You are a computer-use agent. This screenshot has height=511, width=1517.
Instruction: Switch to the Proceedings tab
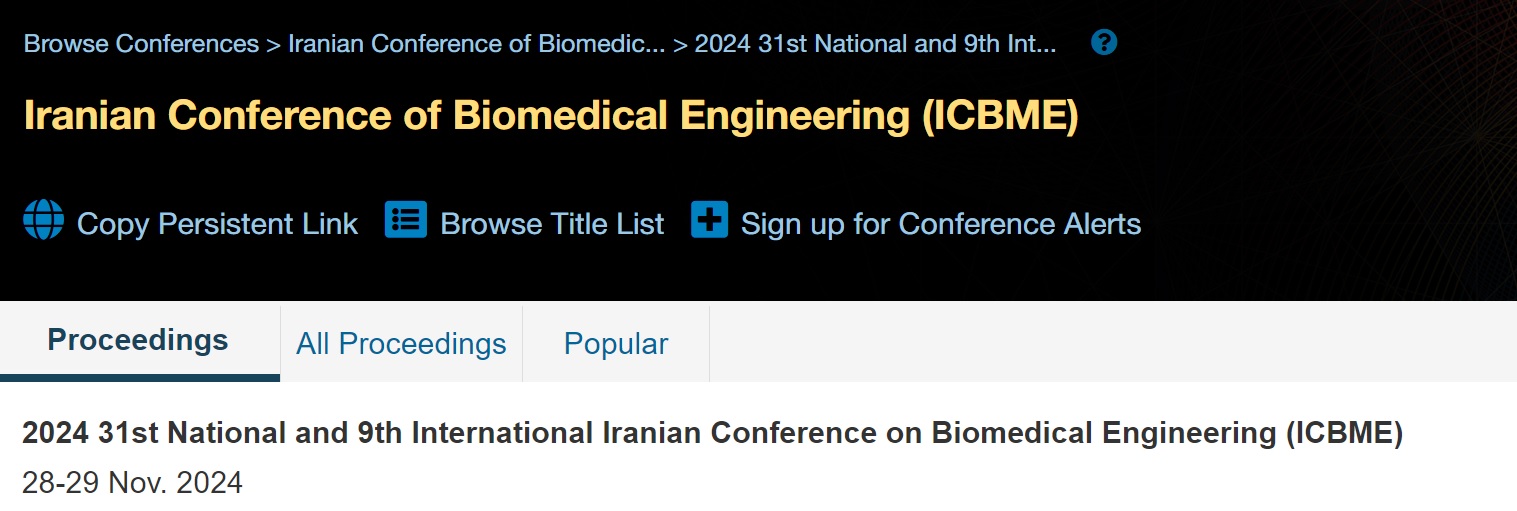pos(138,341)
